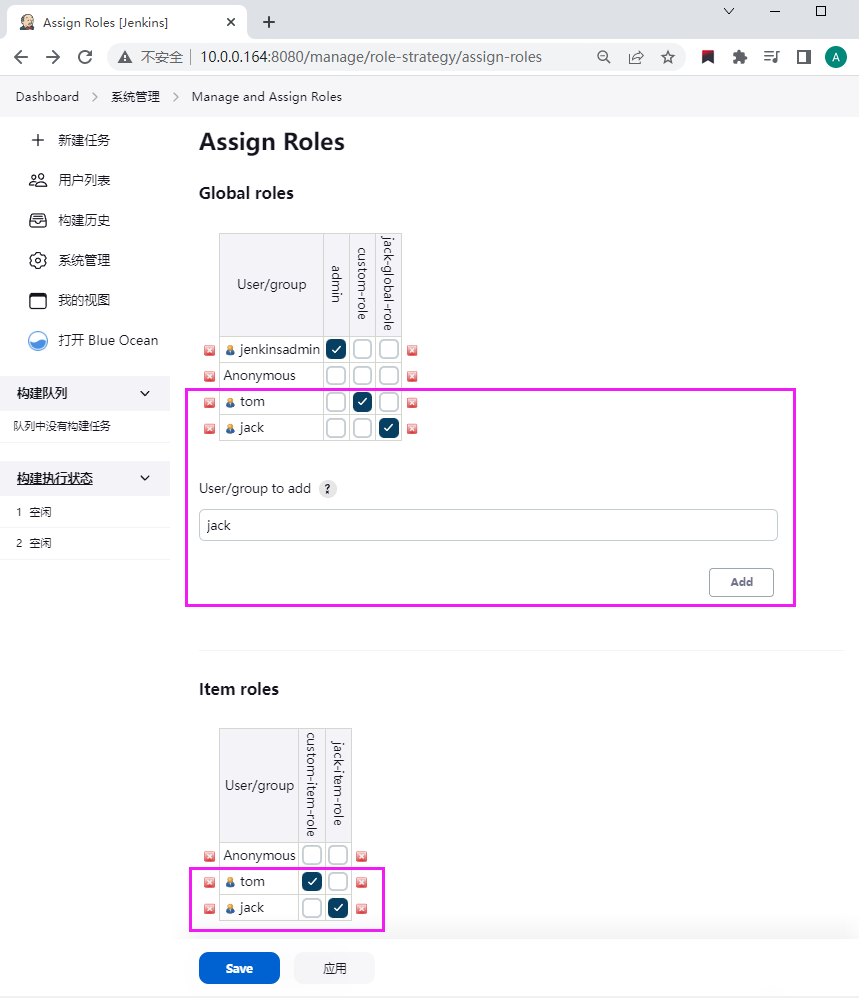
Task: Uncheck jack-global-role for jack in Global roles
Action: (389, 428)
